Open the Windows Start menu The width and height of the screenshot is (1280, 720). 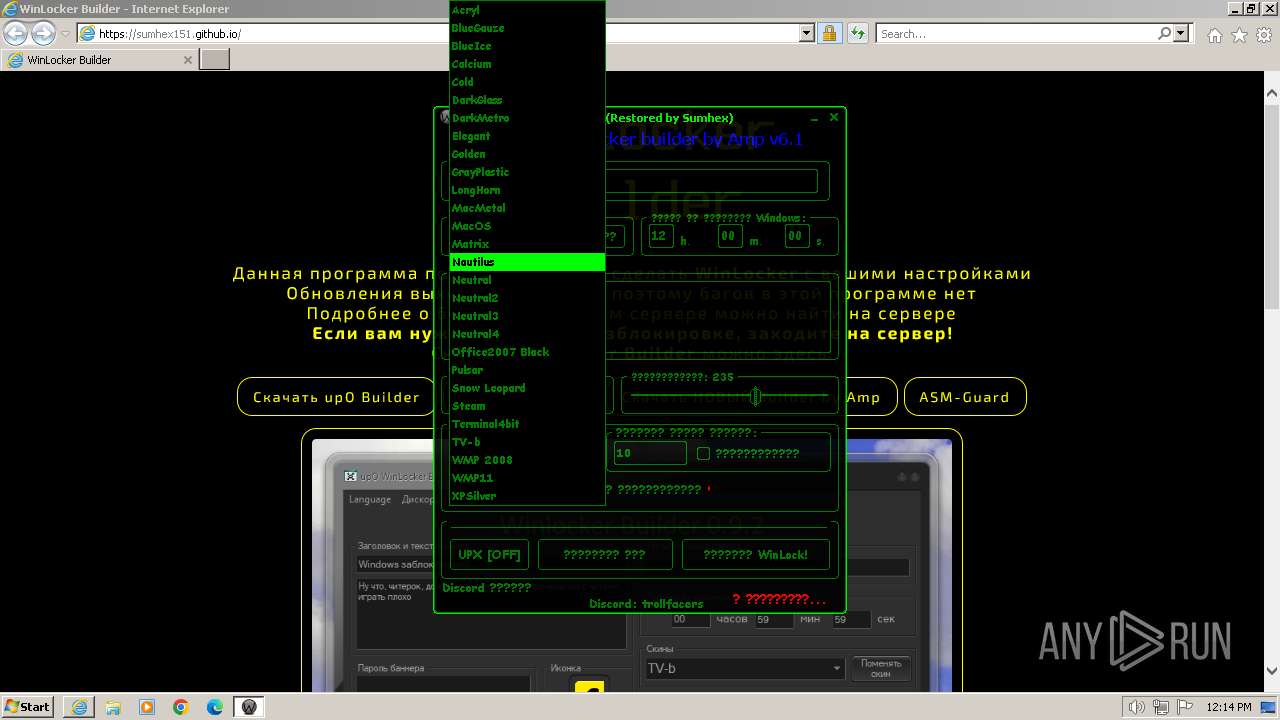coord(28,707)
